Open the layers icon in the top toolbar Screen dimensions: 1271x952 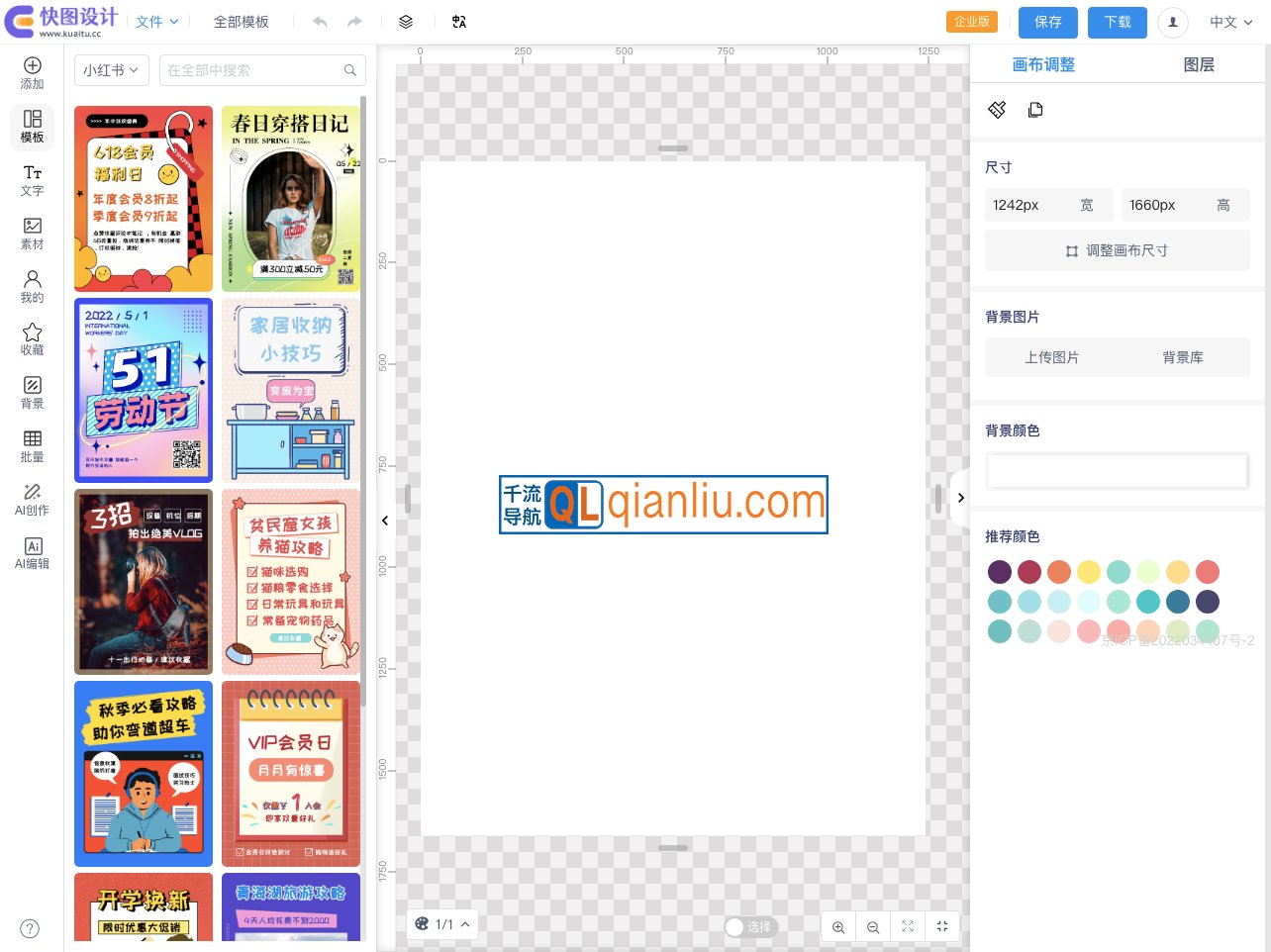coord(405,21)
